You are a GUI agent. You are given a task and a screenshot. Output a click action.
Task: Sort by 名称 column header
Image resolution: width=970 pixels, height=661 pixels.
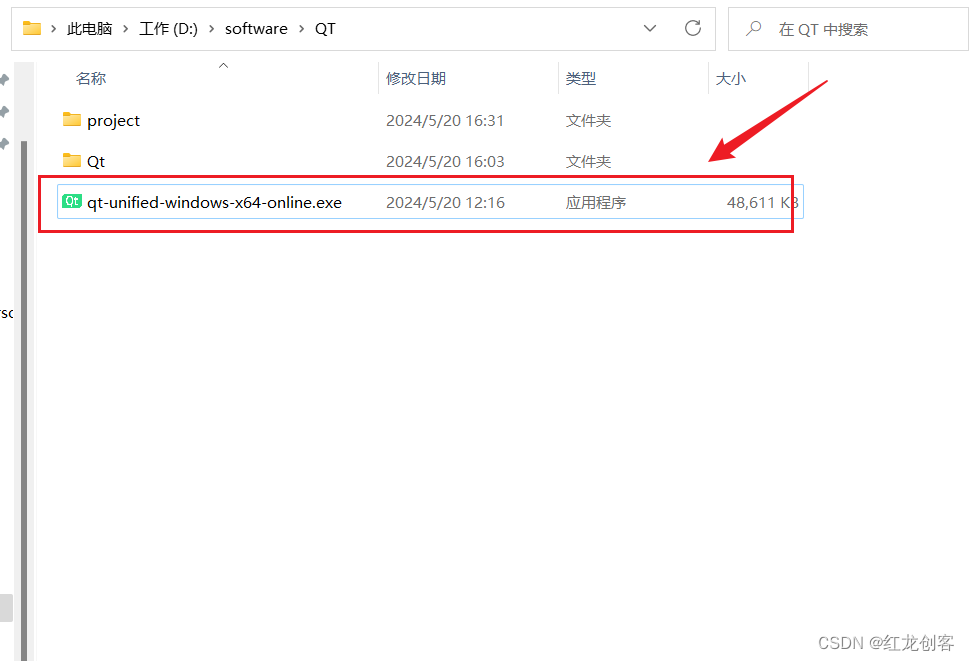click(91, 79)
